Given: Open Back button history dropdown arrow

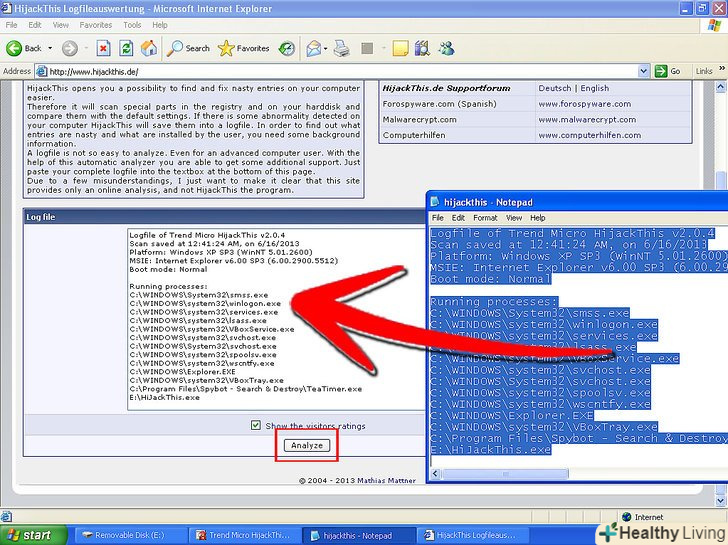Looking at the screenshot, I should 49,48.
